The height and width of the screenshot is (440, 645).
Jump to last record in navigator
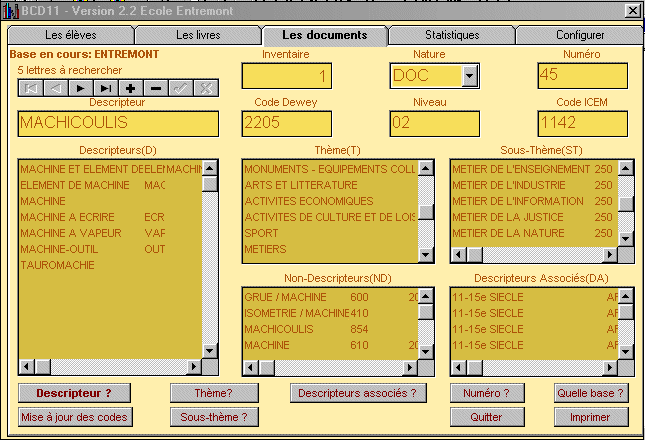[106, 89]
